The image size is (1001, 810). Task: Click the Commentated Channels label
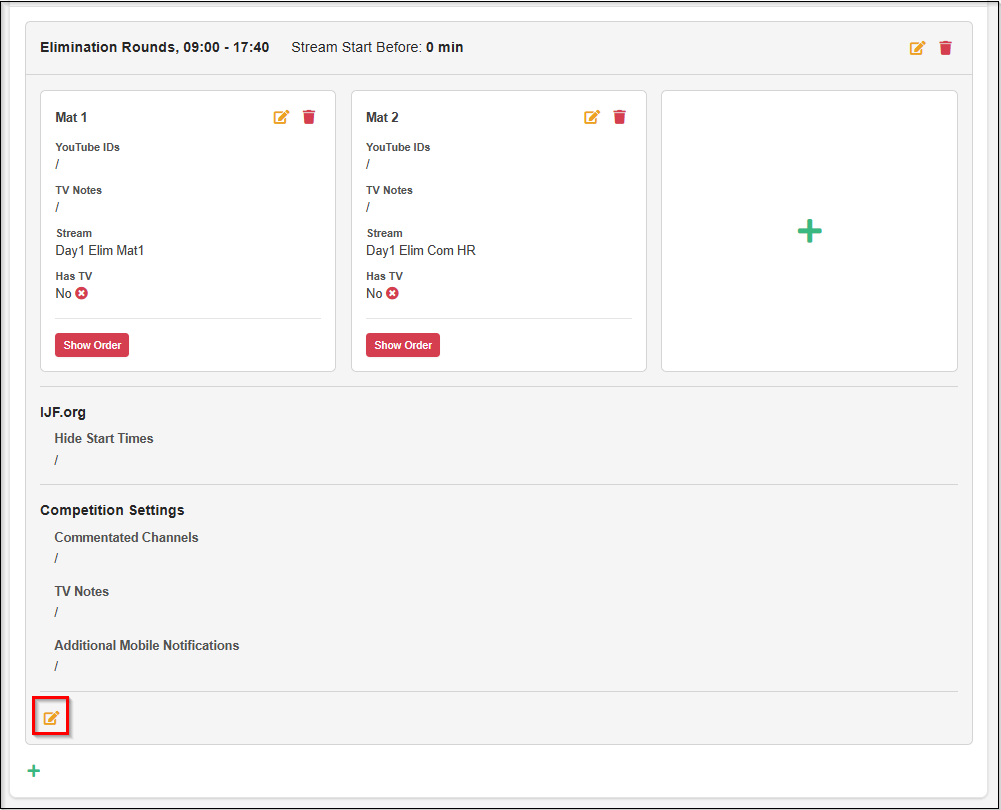(126, 537)
